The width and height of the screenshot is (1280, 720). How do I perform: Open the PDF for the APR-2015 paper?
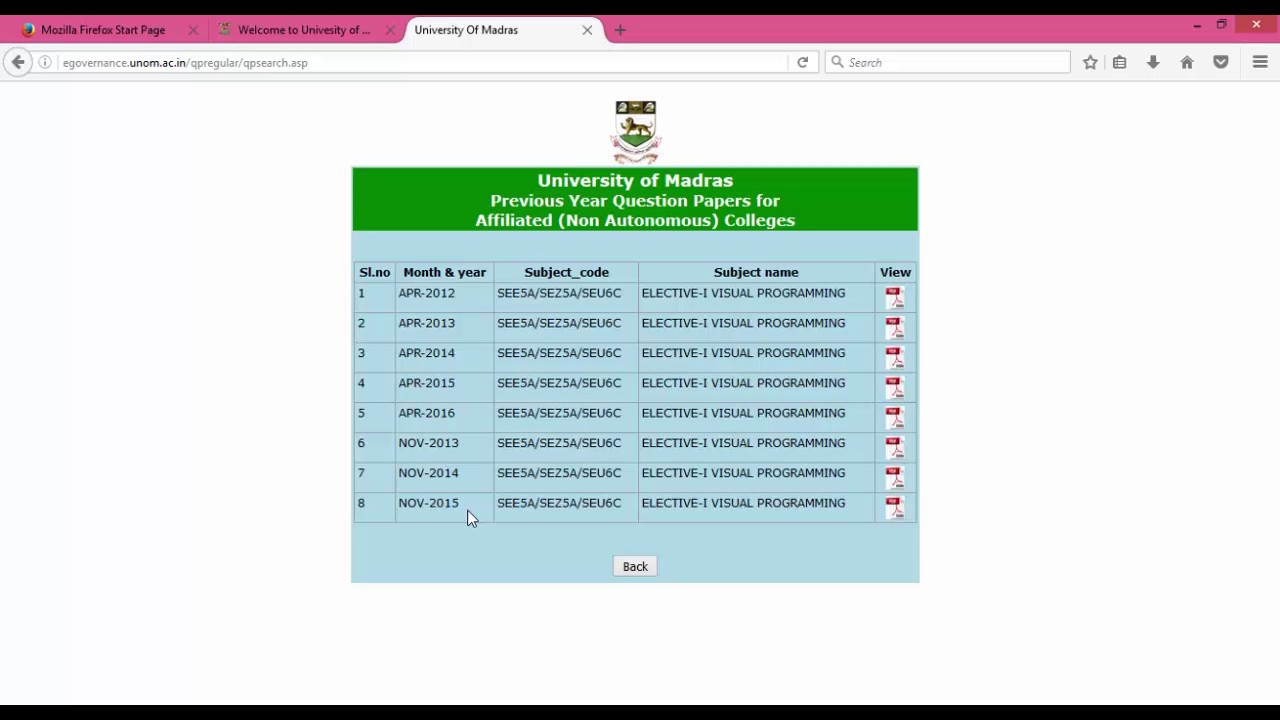895,388
